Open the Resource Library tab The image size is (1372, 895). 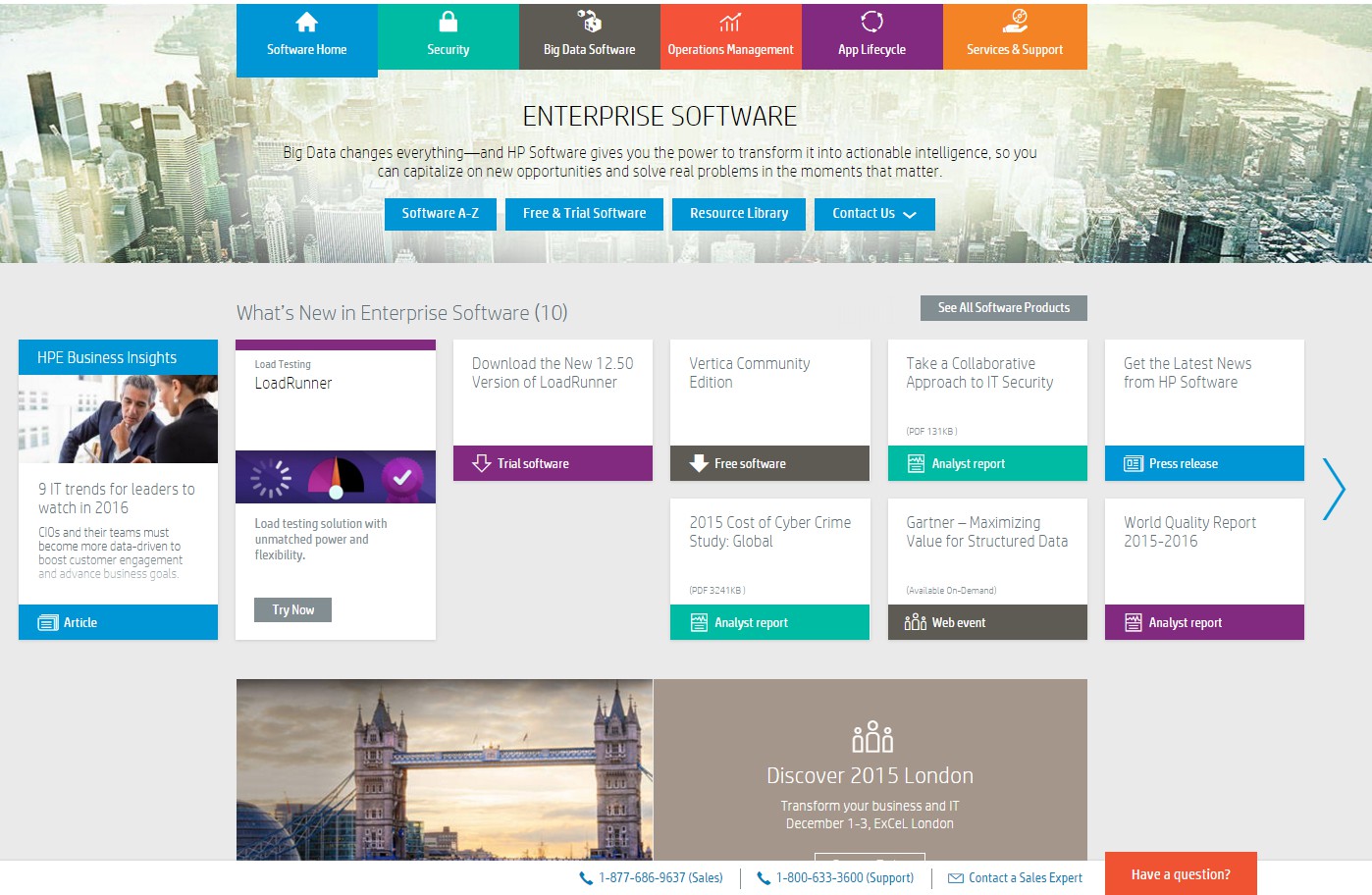739,214
